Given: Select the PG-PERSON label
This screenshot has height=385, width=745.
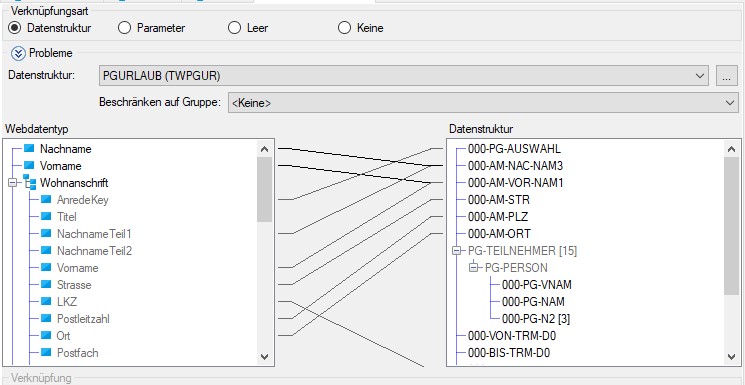Looking at the screenshot, I should [x=516, y=268].
